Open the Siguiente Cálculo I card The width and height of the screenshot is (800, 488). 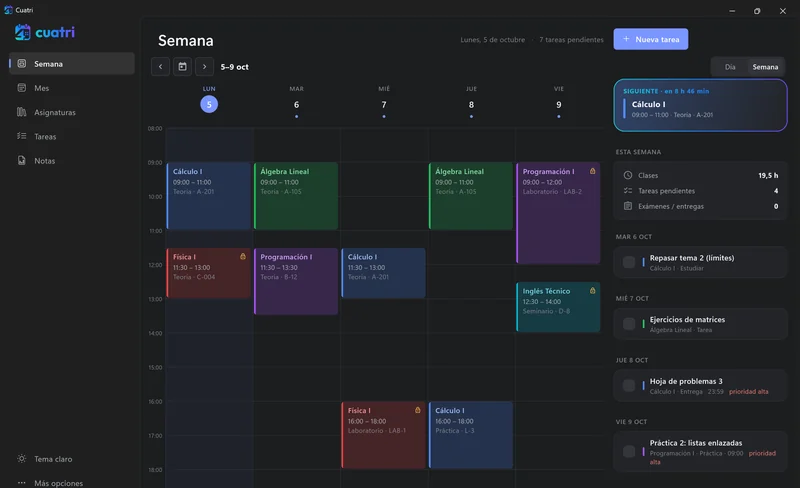[700, 105]
